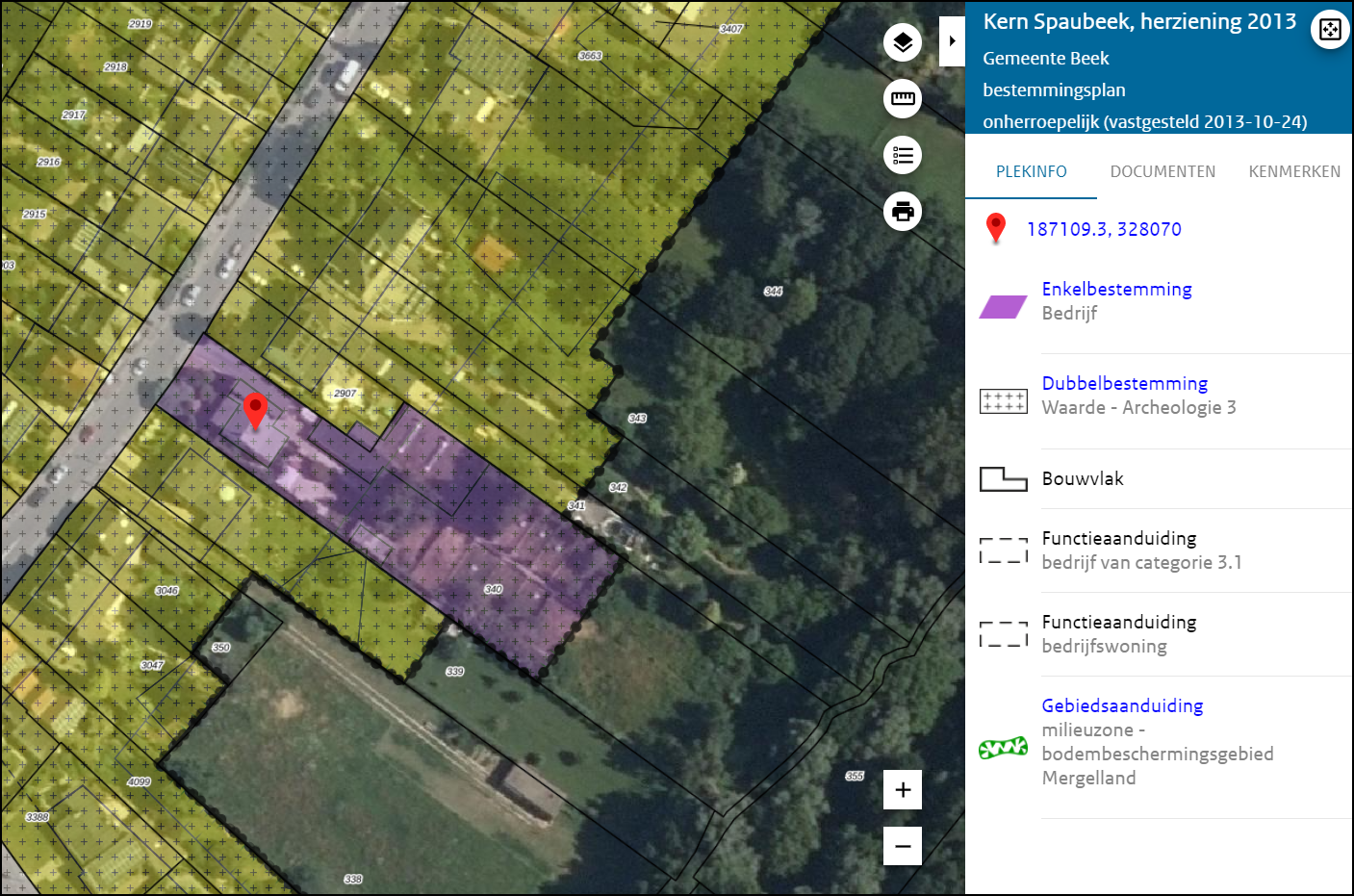Click the Bedrijf text under Enkelbestemming

point(1069,313)
